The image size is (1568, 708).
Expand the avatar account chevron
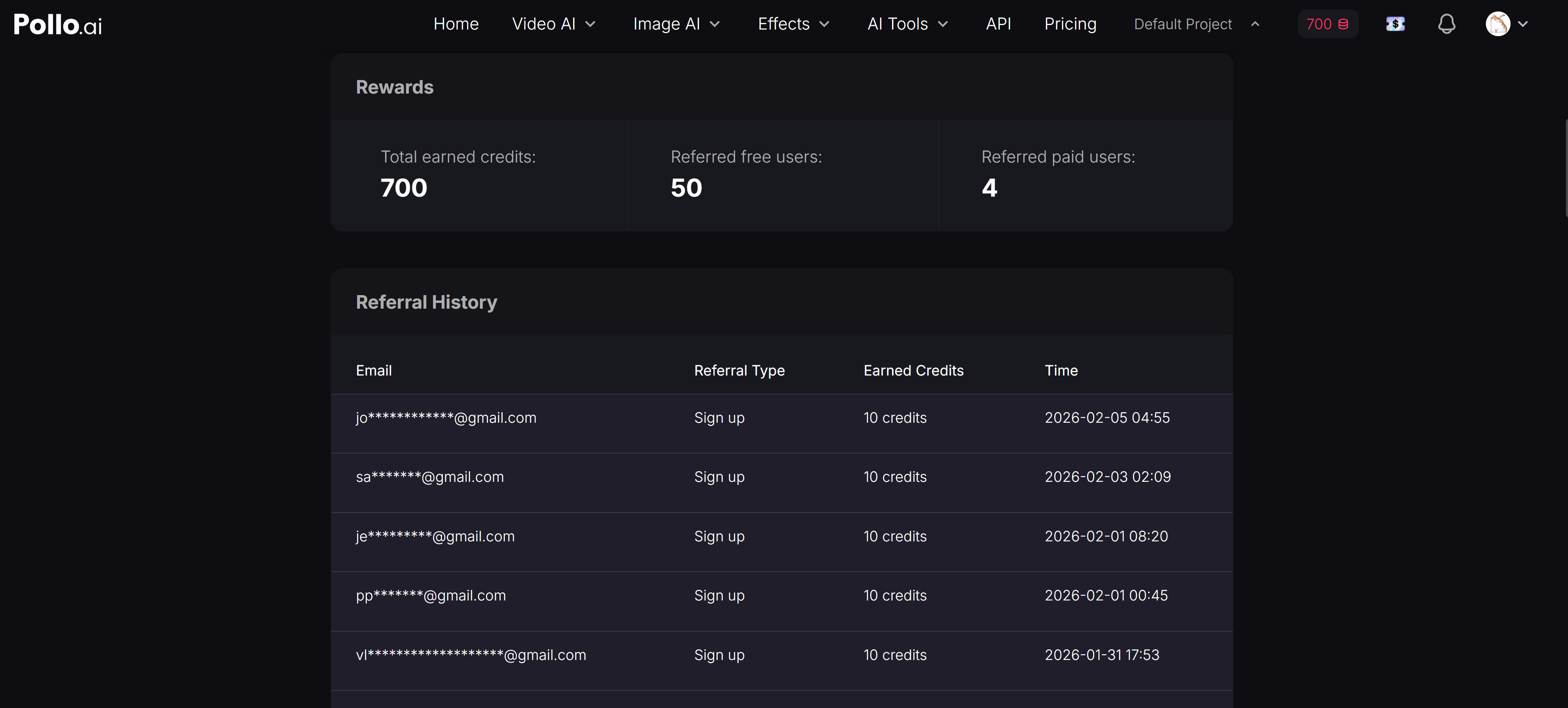pos(1524,24)
